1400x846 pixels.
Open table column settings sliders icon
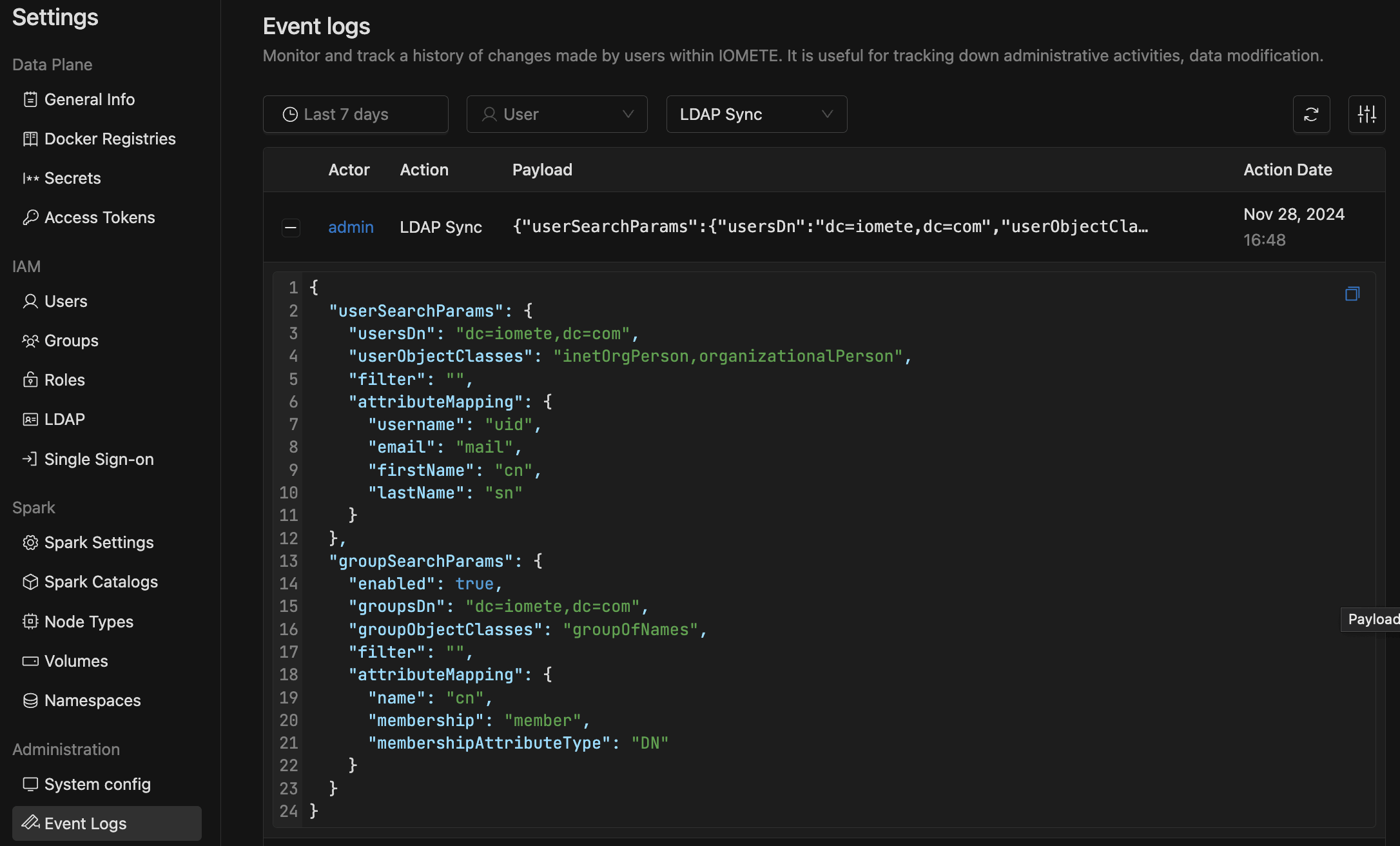click(1366, 114)
